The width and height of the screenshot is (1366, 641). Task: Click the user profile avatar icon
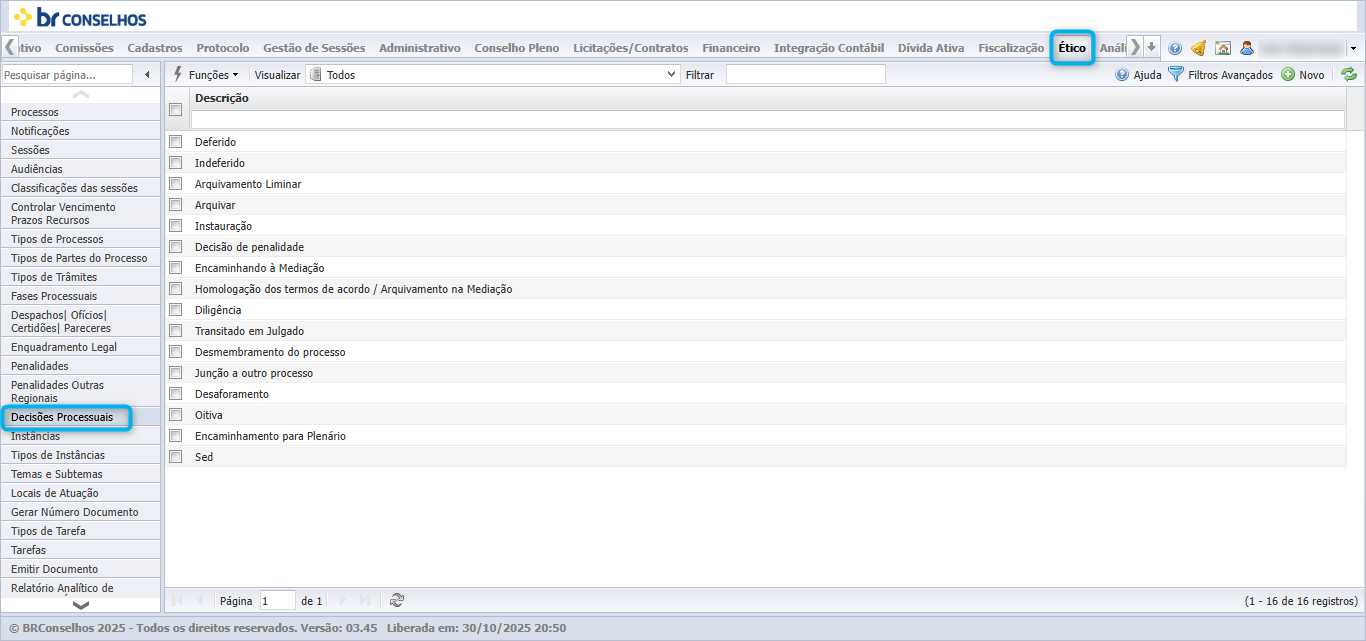1246,48
